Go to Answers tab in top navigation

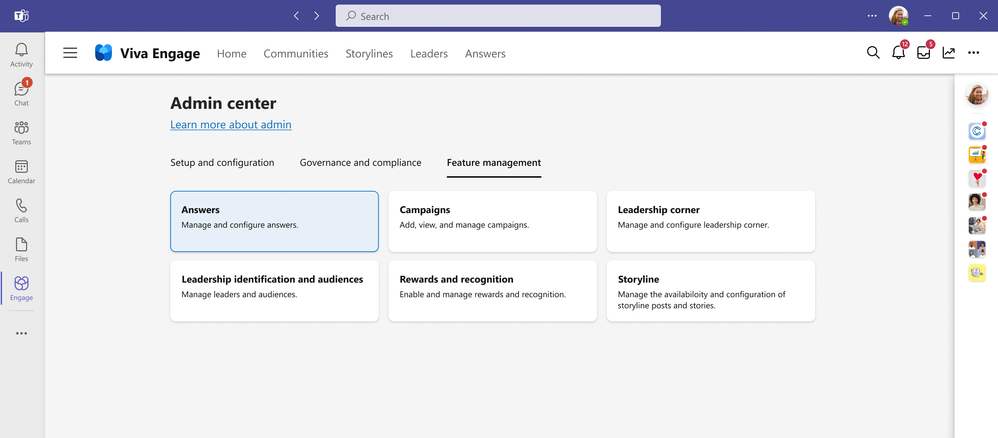485,53
